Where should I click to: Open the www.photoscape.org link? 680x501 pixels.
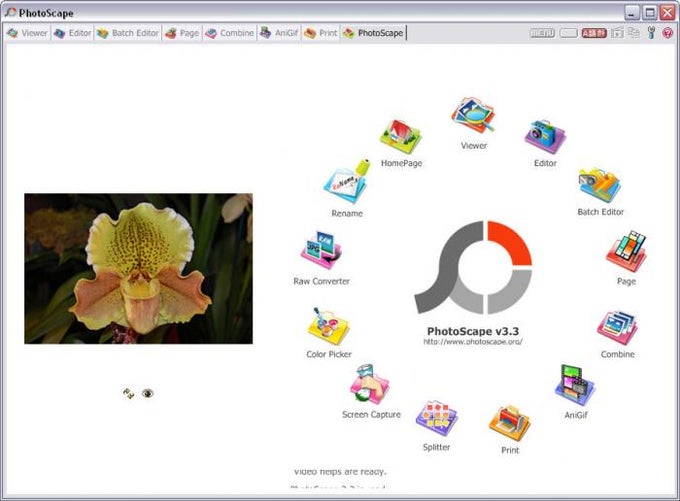[x=473, y=342]
